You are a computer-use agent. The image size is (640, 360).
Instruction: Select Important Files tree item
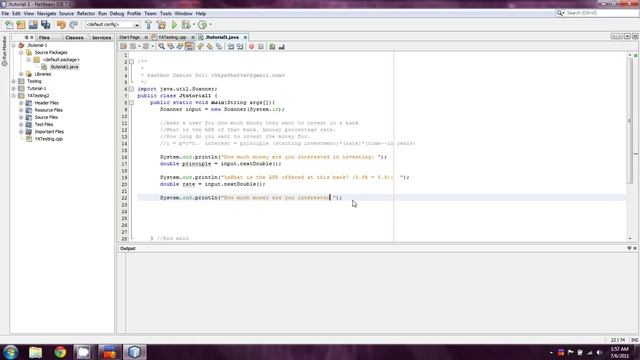[49, 132]
